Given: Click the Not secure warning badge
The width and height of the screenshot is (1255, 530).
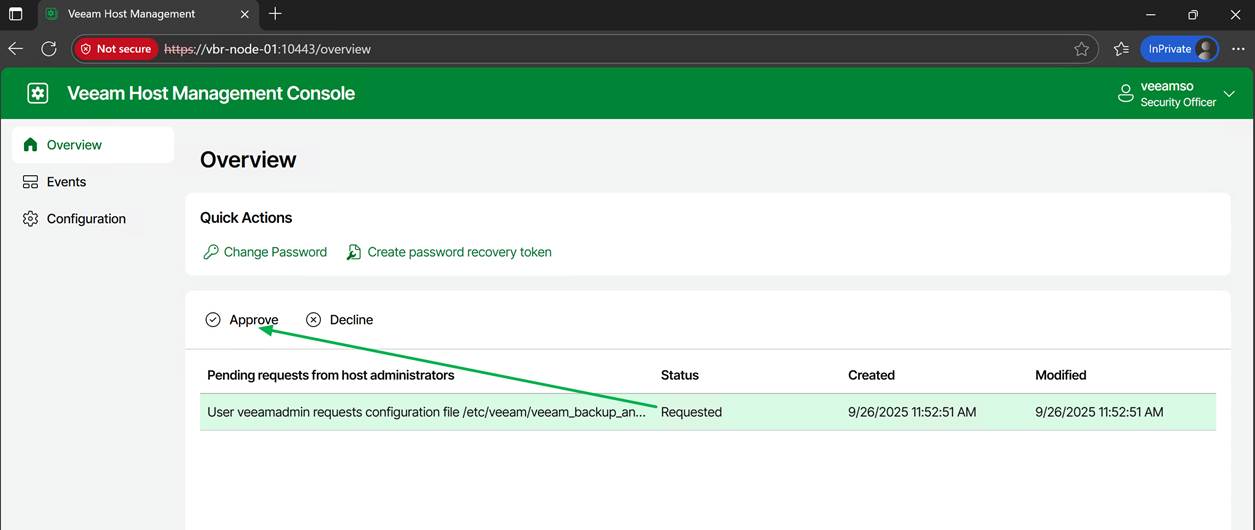Looking at the screenshot, I should [x=115, y=49].
